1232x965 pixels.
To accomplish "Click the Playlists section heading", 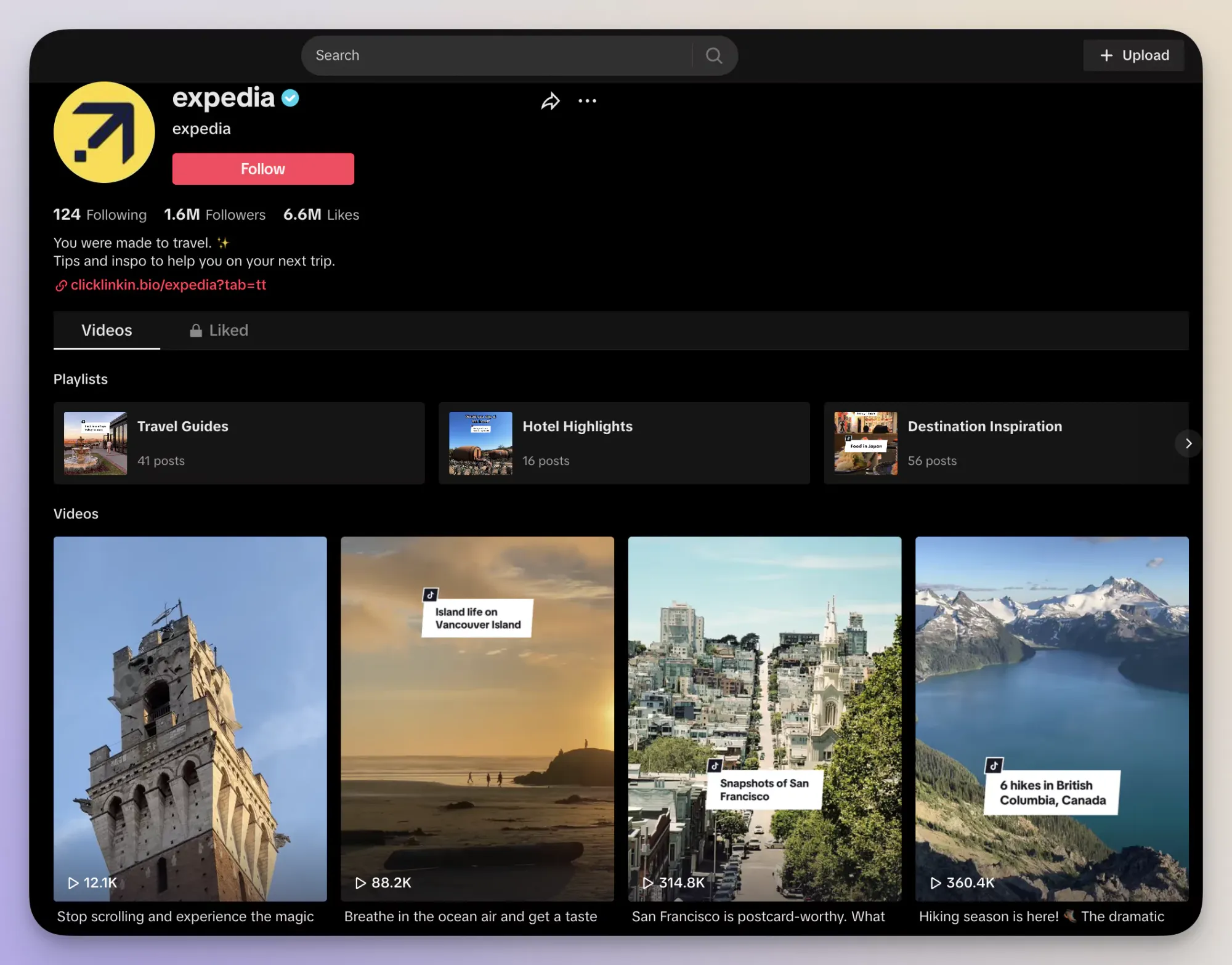I will pos(81,379).
